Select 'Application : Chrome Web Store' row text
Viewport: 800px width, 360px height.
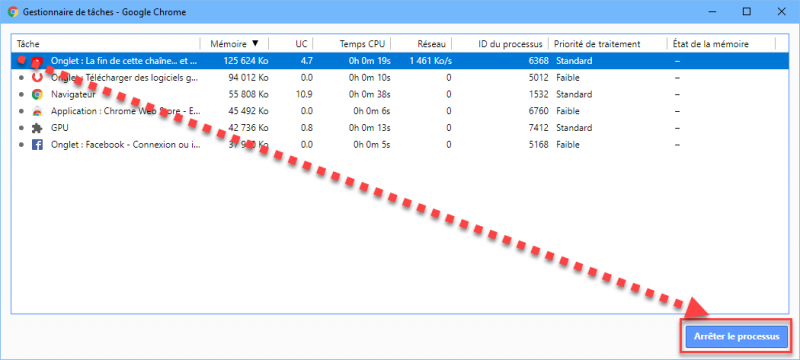[x=126, y=111]
